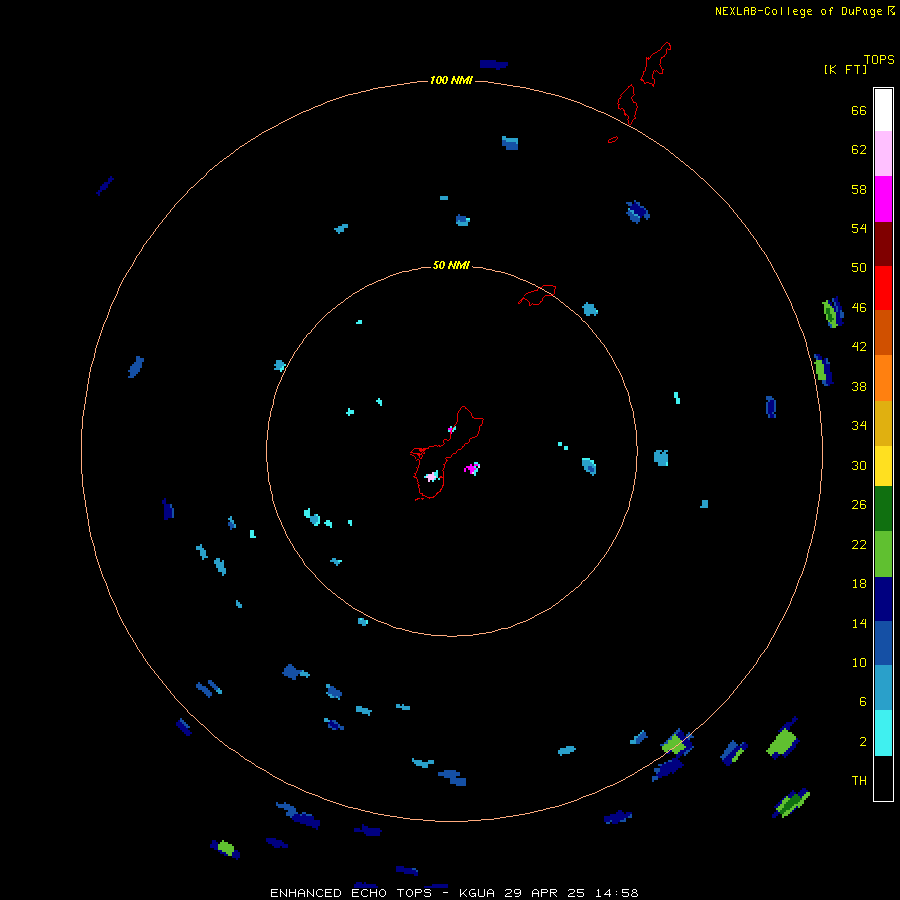Click the 14 value on the legend
Image resolution: width=900 pixels, height=900 pixels.
click(859, 623)
